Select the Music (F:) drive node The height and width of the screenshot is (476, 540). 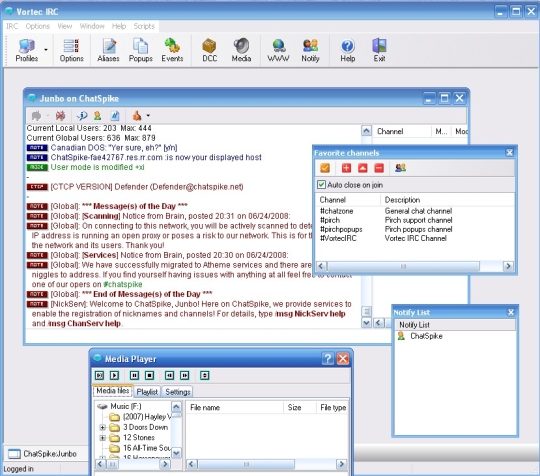coord(125,406)
